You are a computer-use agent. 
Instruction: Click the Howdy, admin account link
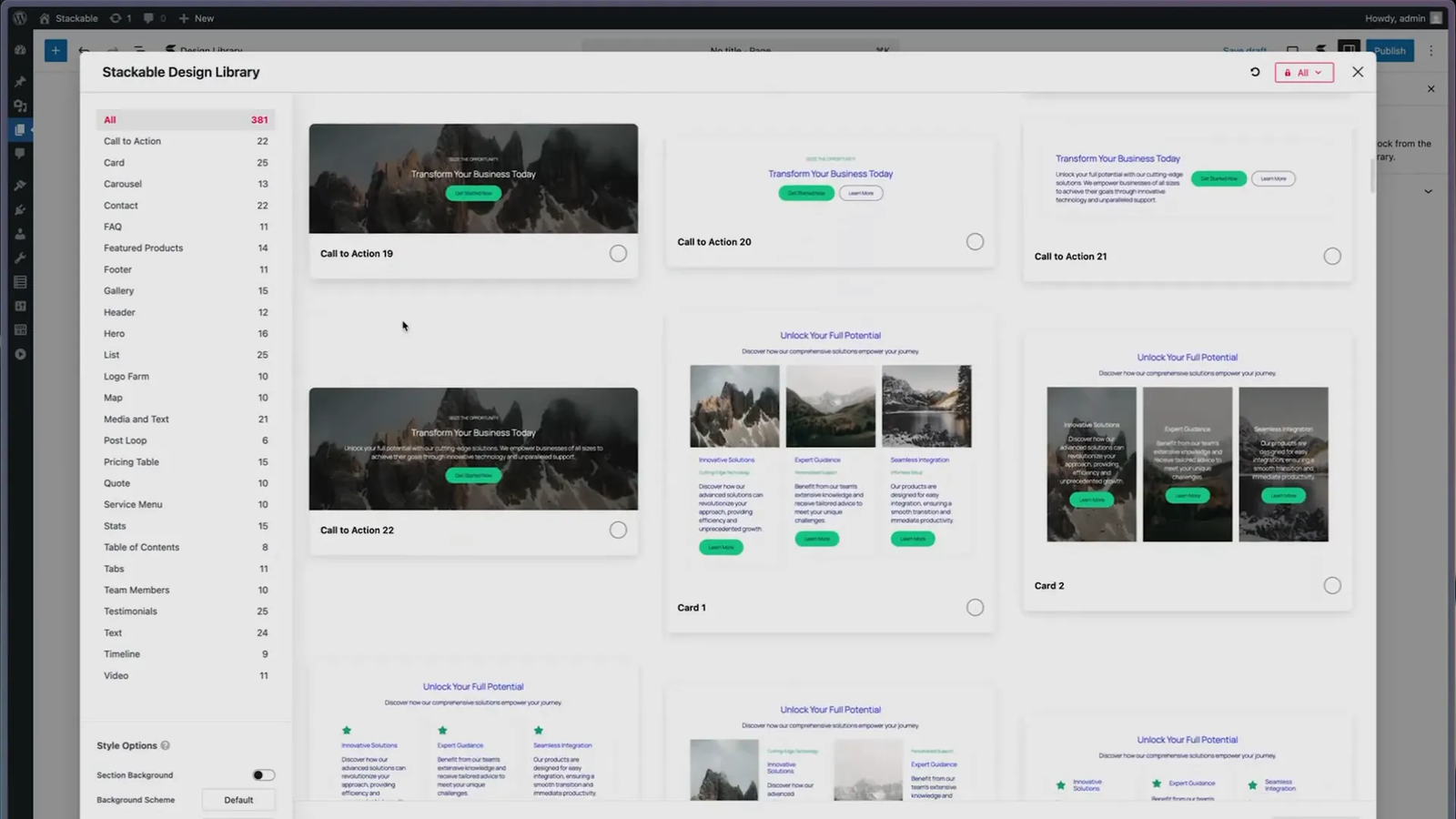point(1402,18)
